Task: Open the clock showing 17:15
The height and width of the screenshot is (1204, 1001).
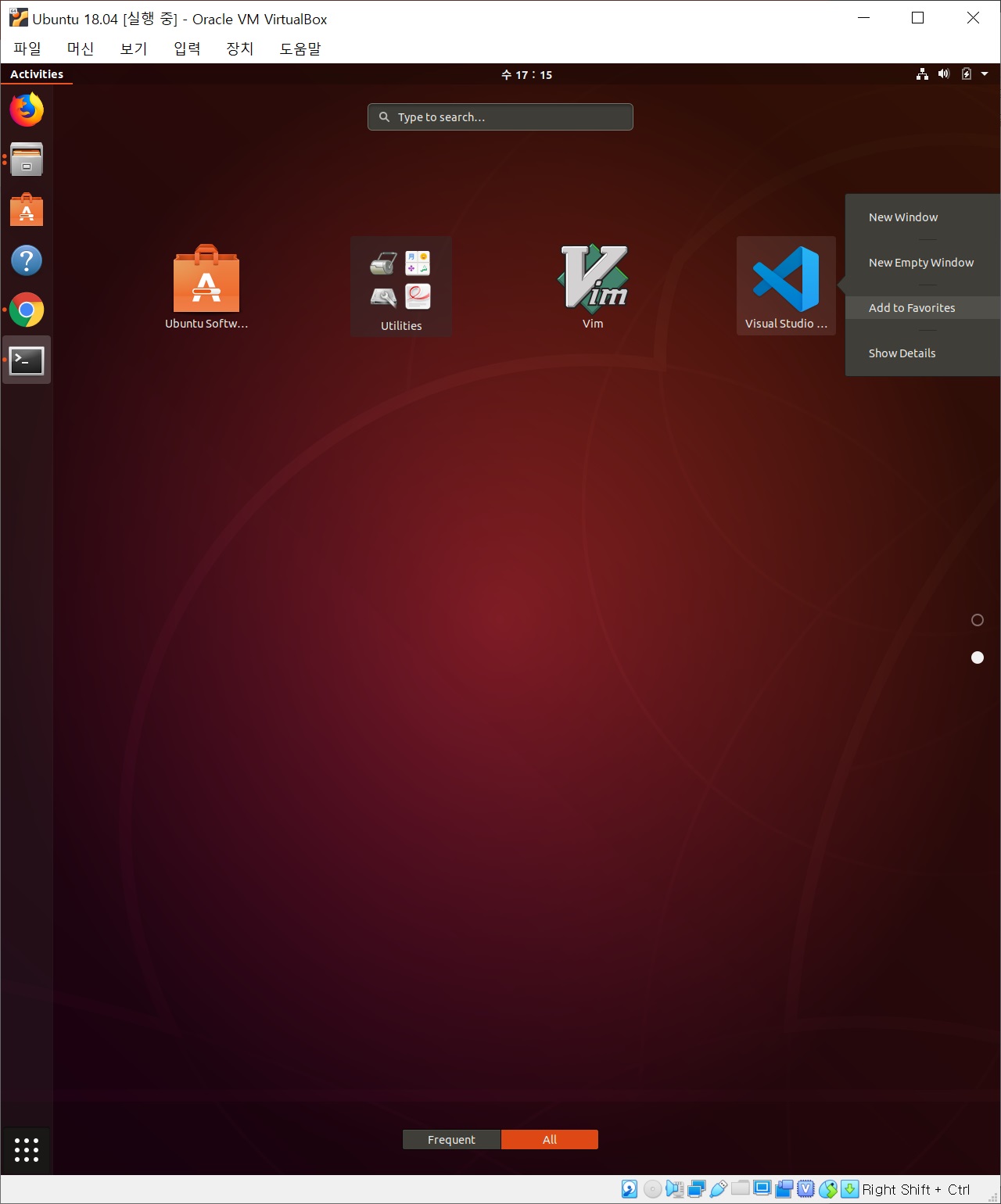Action: (526, 74)
